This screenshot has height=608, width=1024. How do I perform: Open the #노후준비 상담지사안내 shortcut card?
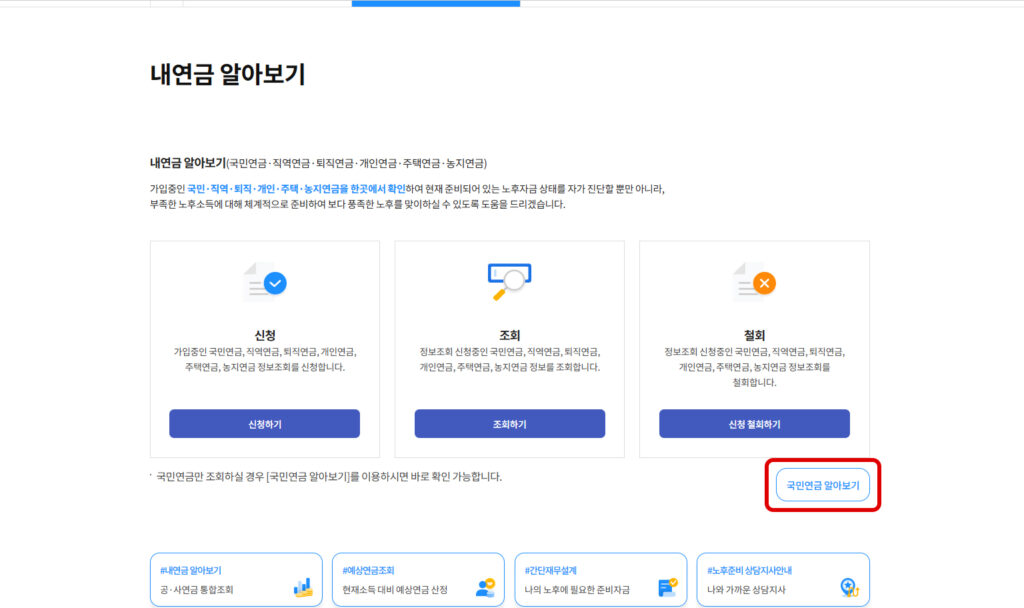coord(783,579)
